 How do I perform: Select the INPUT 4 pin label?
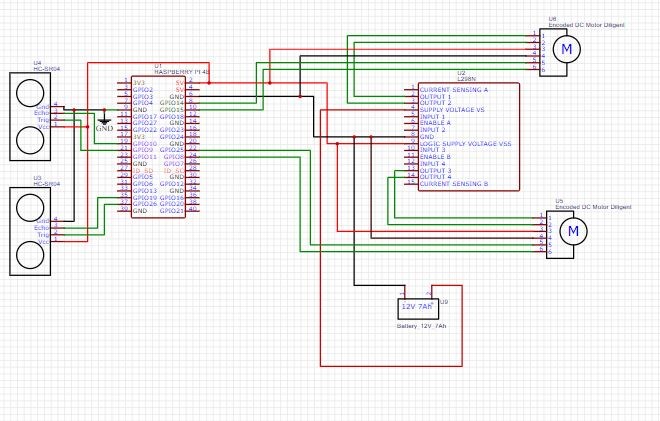point(432,163)
